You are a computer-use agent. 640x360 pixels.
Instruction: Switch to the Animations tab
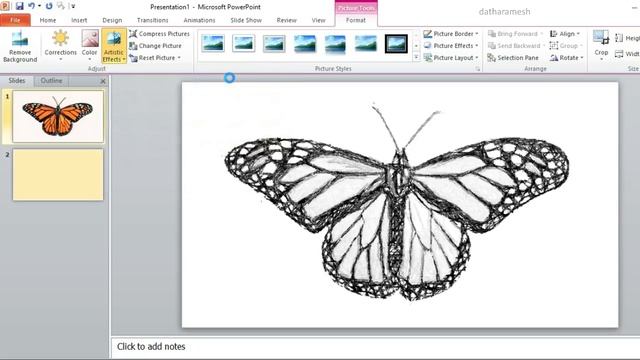coord(199,20)
